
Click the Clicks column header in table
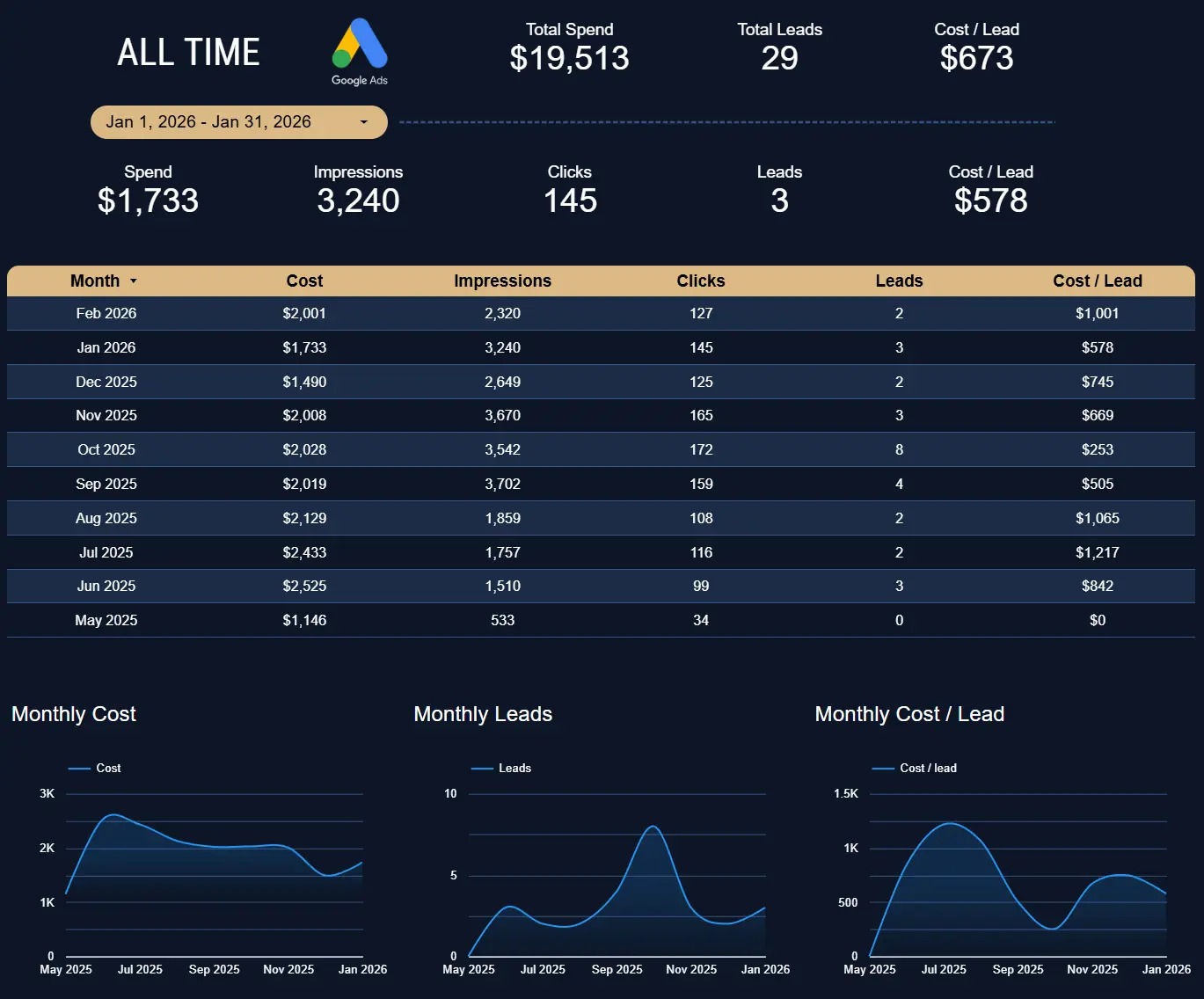[x=700, y=281]
